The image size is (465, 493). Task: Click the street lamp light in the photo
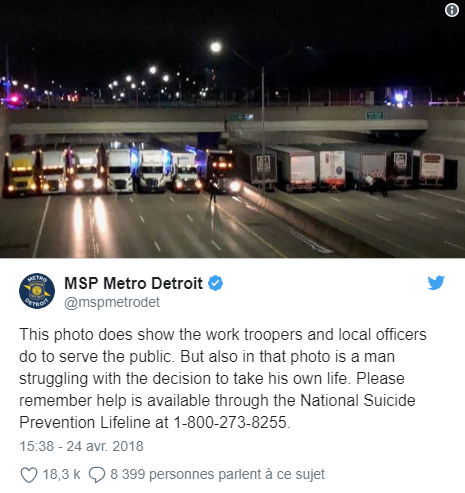(216, 47)
